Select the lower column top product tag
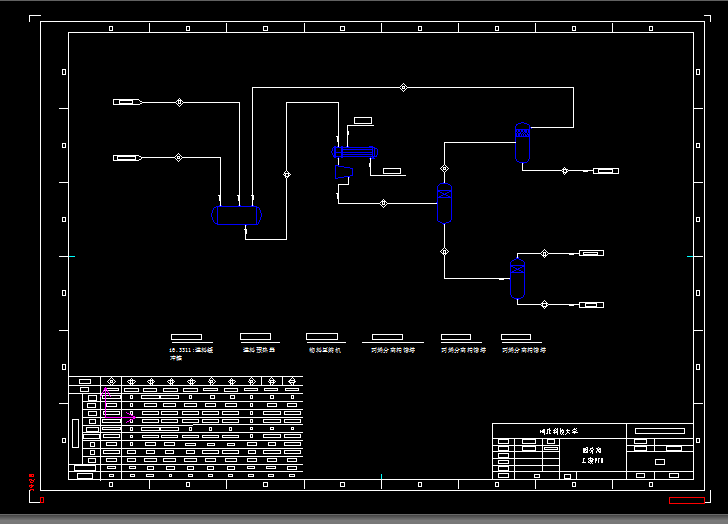Viewport: 728px width, 524px height. click(591, 253)
